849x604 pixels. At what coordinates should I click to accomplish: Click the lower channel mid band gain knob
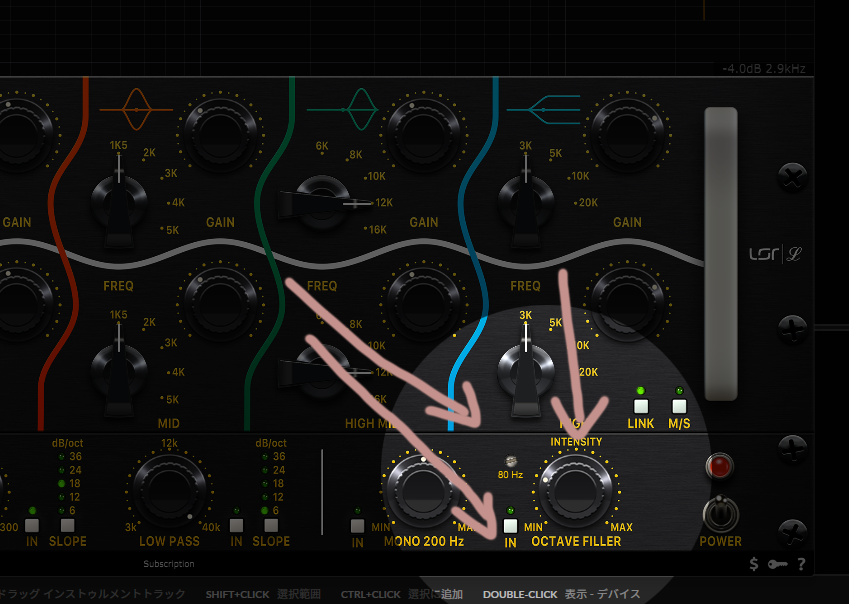click(x=220, y=303)
